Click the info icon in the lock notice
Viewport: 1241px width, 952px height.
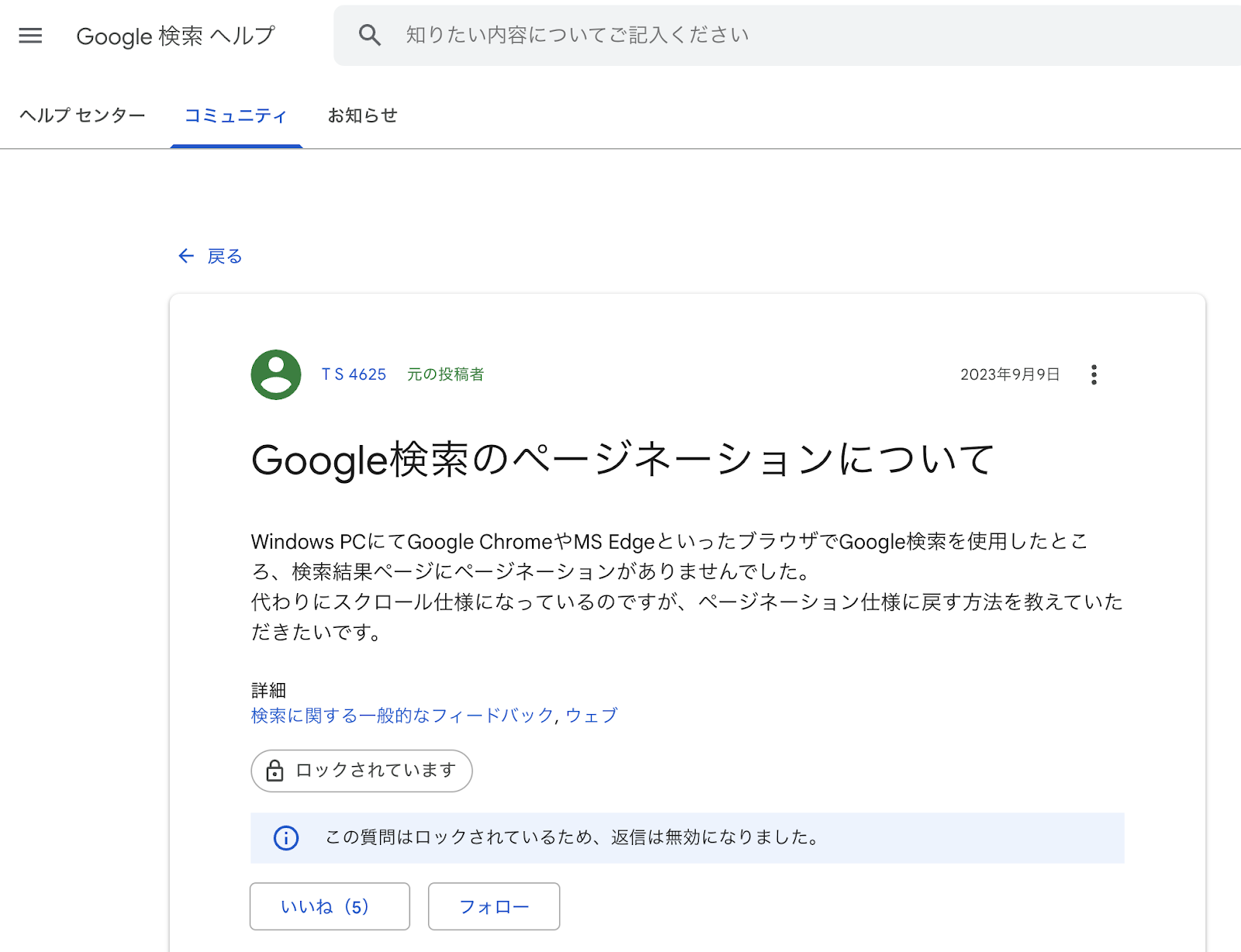click(286, 838)
